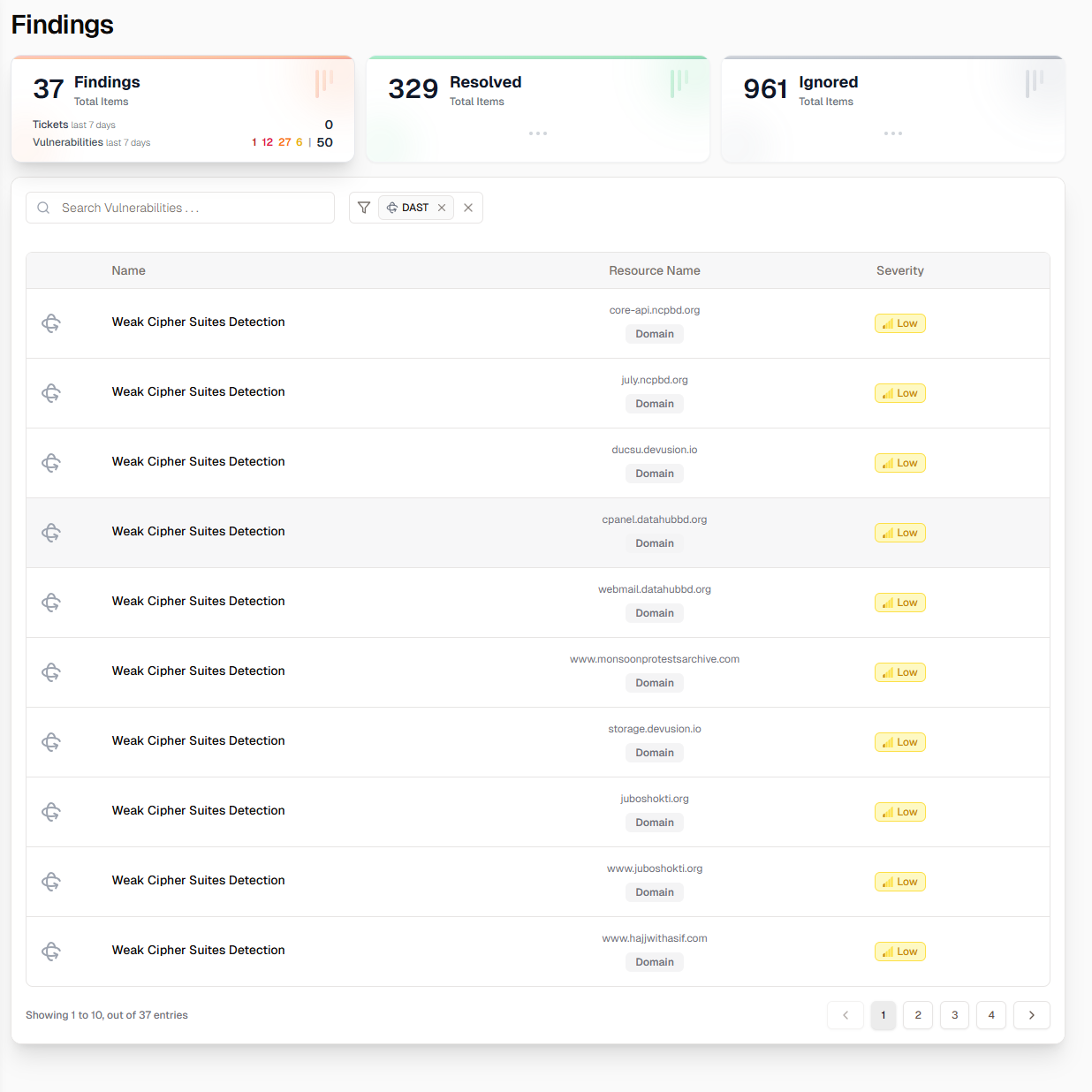This screenshot has width=1092, height=1092.
Task: Clear all filters with the outer X
Action: click(x=468, y=207)
